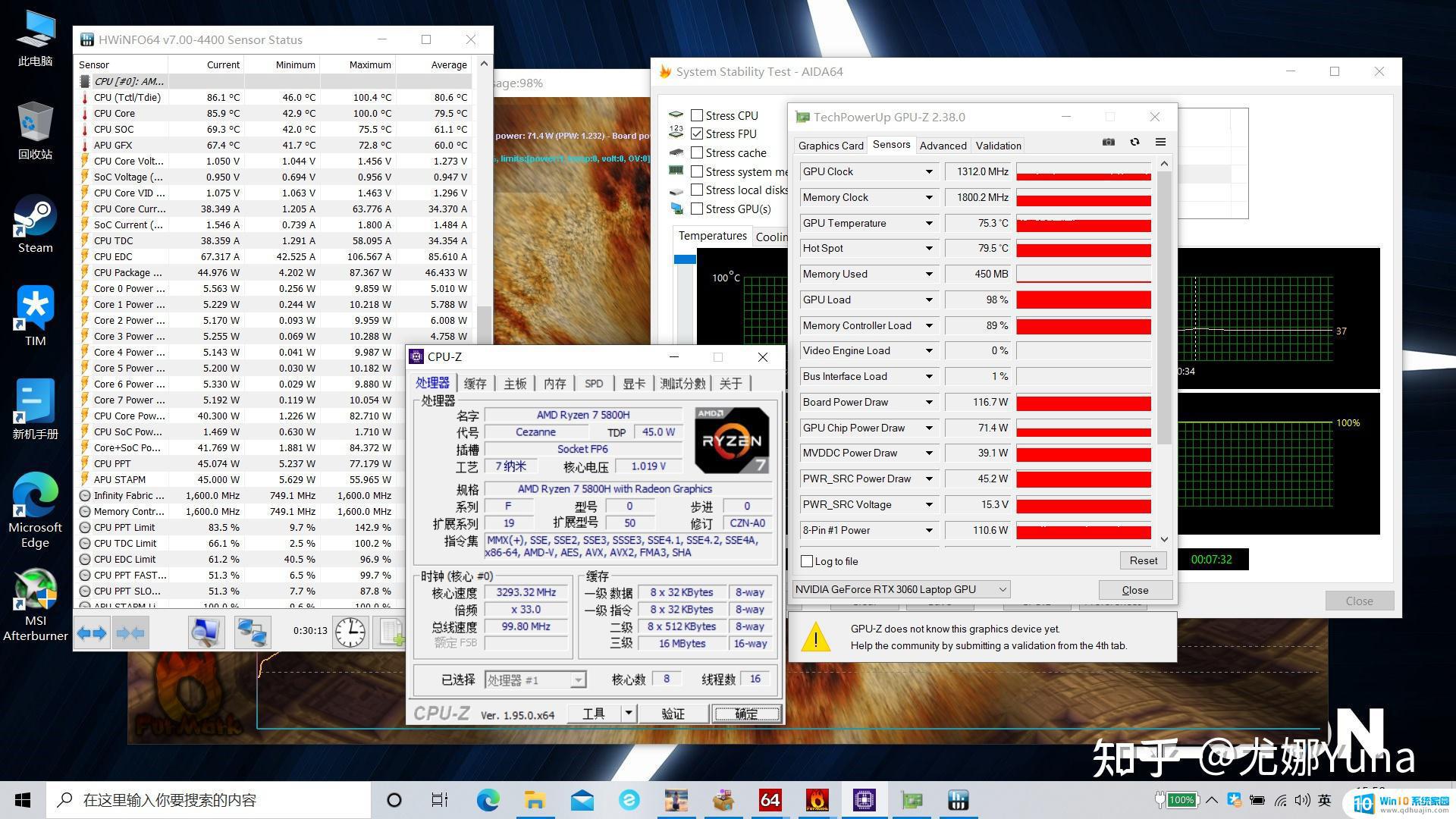
Task: Open Mail app from taskbar
Action: click(582, 800)
